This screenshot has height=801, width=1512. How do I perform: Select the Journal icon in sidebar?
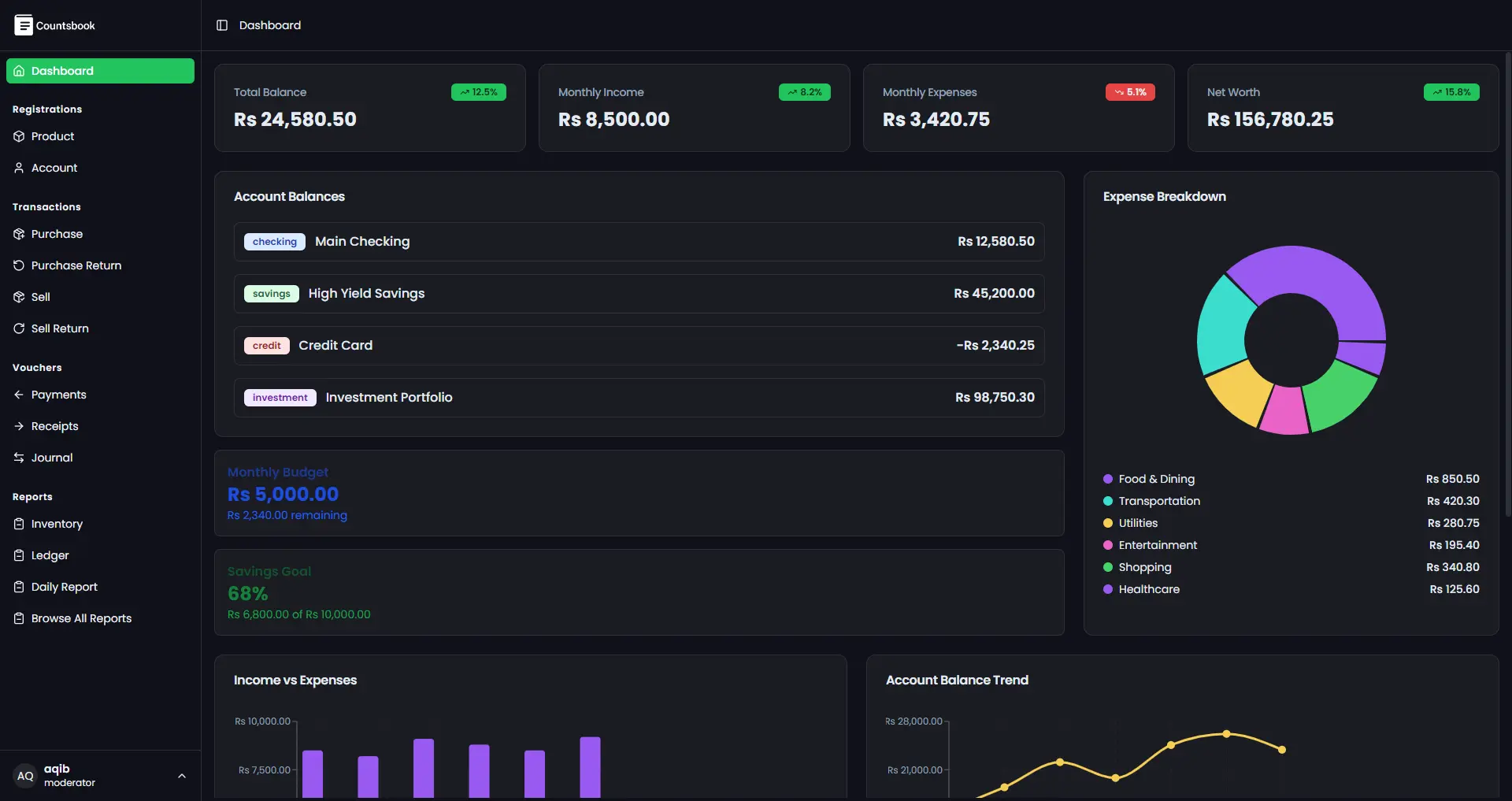point(18,457)
